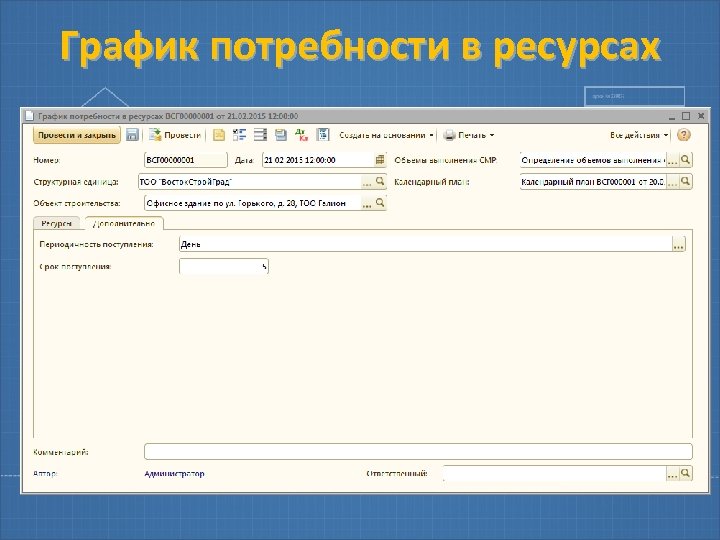Image resolution: width=720 pixels, height=540 pixels.
Task: Click the Провести toolbar button
Action: point(175,135)
